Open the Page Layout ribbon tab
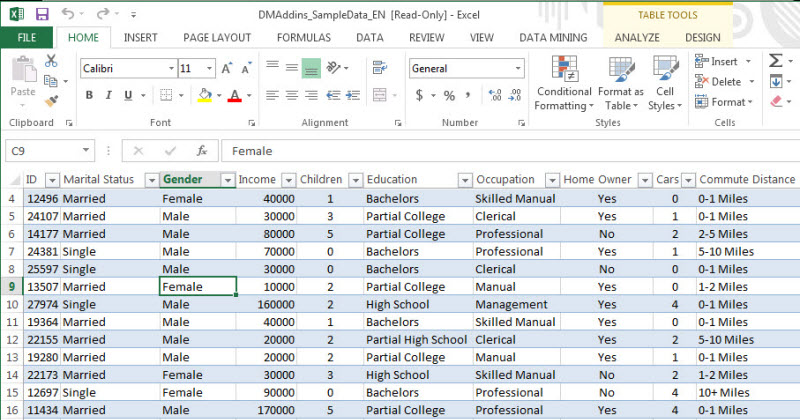This screenshot has width=800, height=420. point(217,37)
